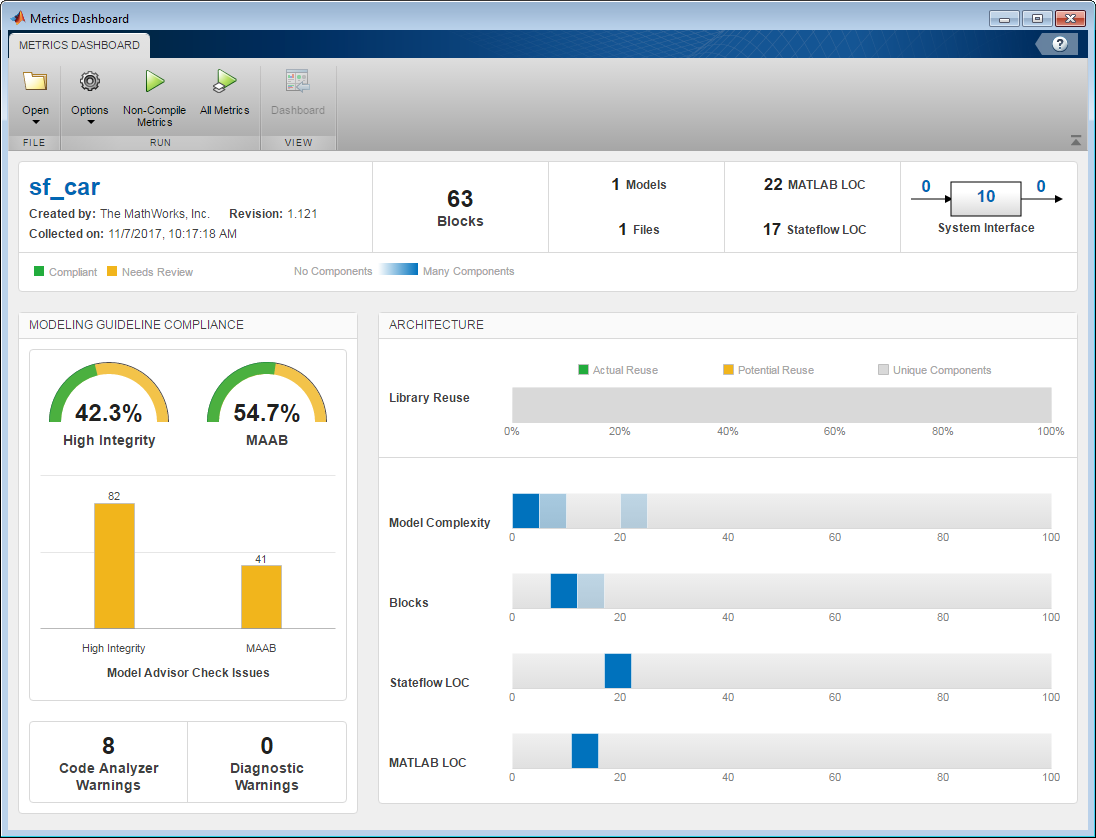Collapse the toolstrip ribbon

click(x=1075, y=141)
